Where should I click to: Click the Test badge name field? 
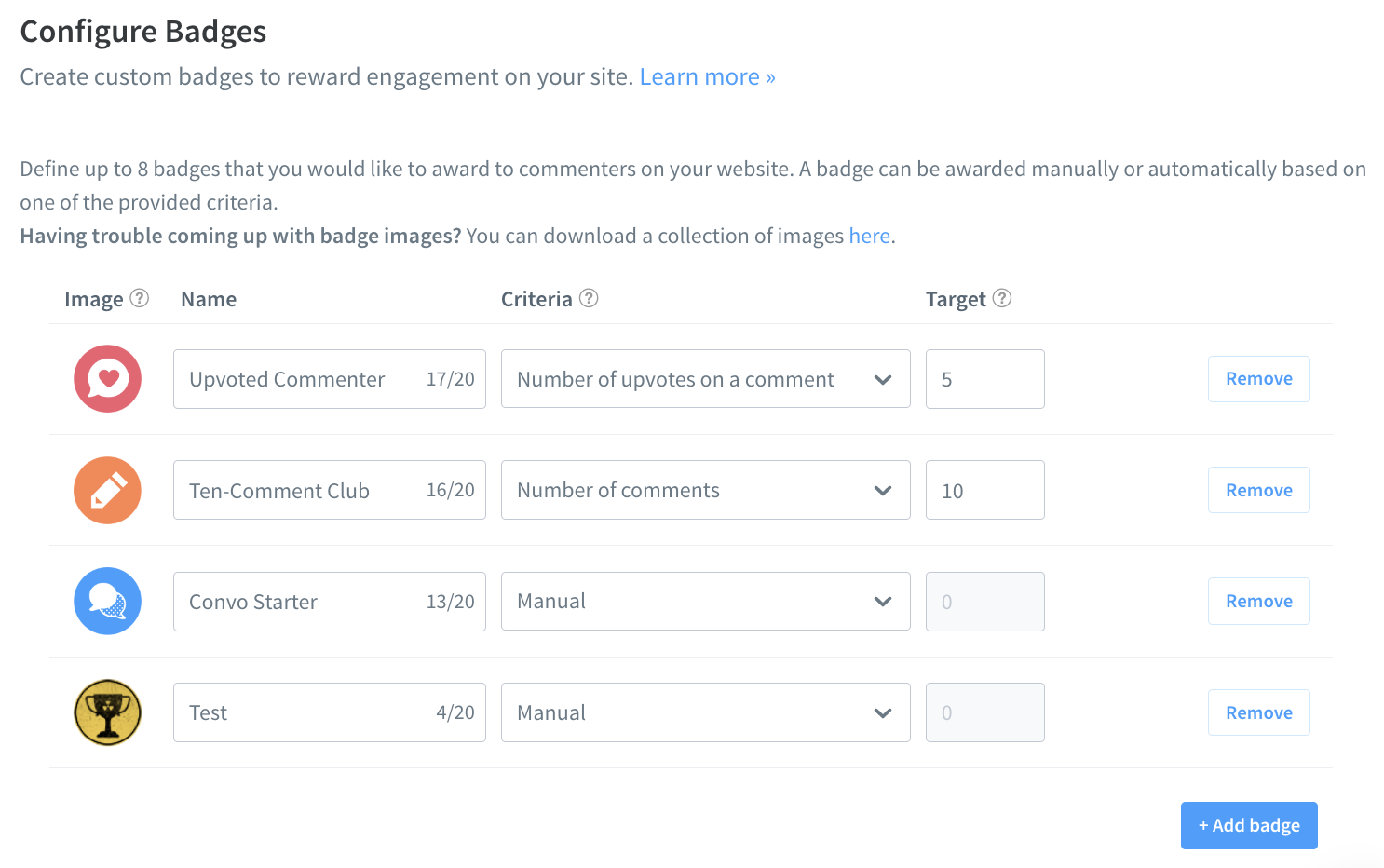pos(298,712)
